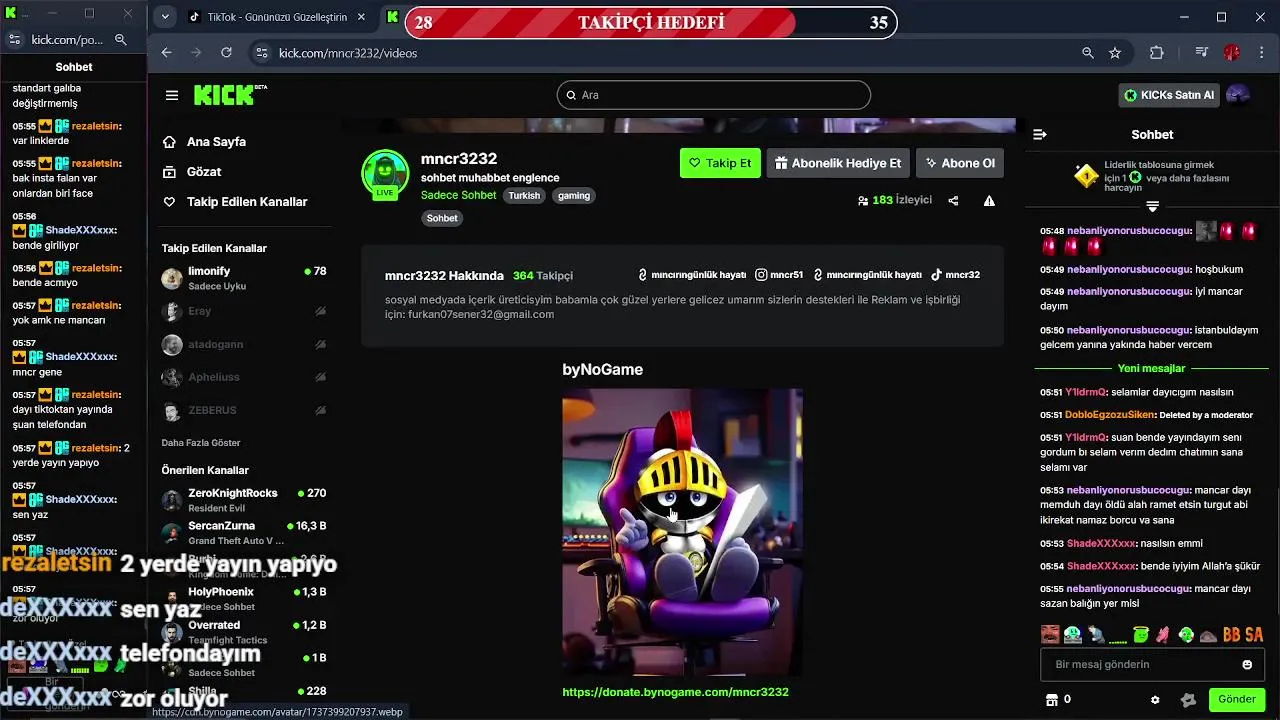Click the browser zoom magnifier icon
The image size is (1280, 720).
click(1088, 53)
